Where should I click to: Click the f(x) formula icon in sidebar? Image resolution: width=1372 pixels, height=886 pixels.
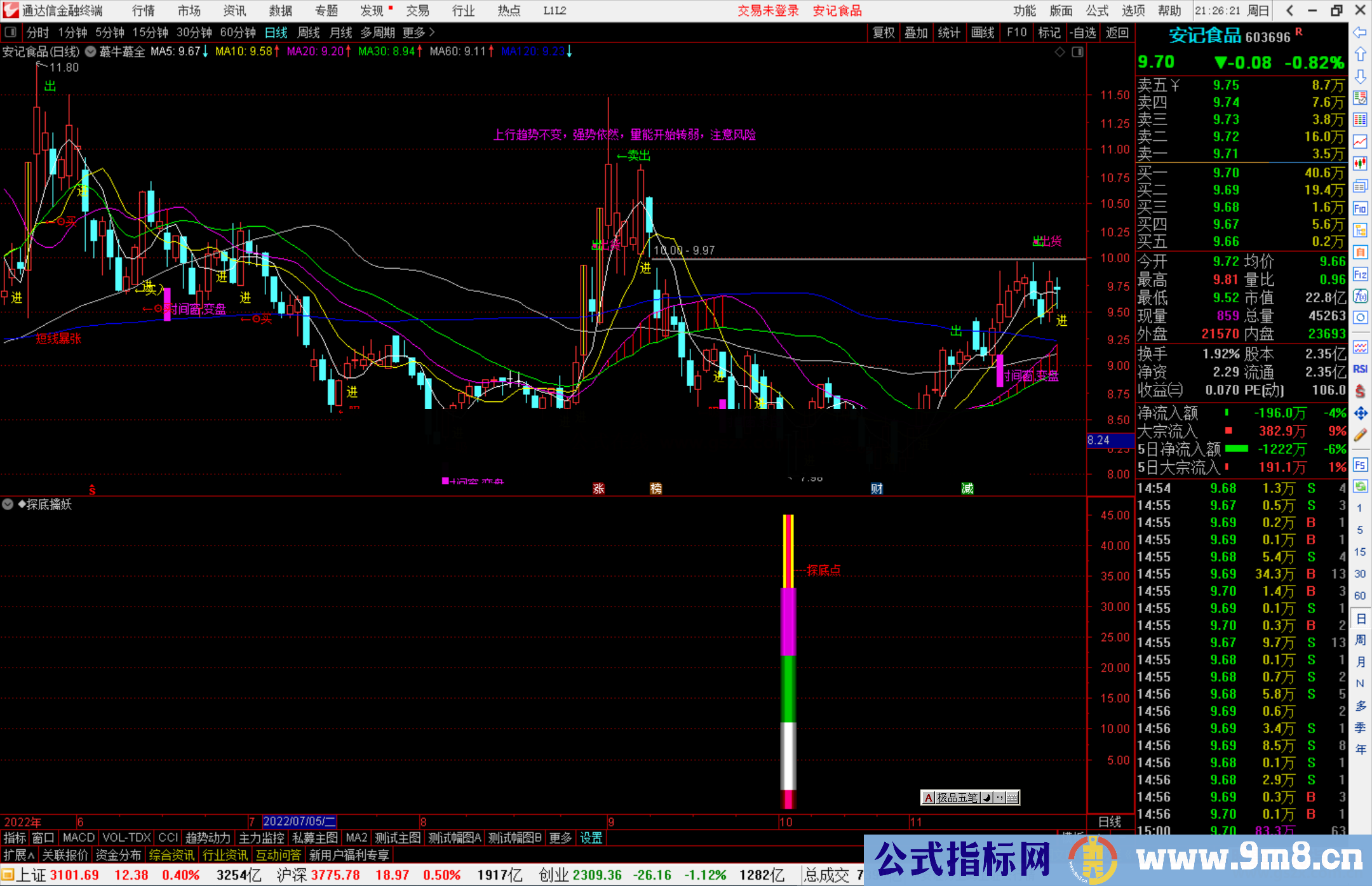pos(1360,296)
